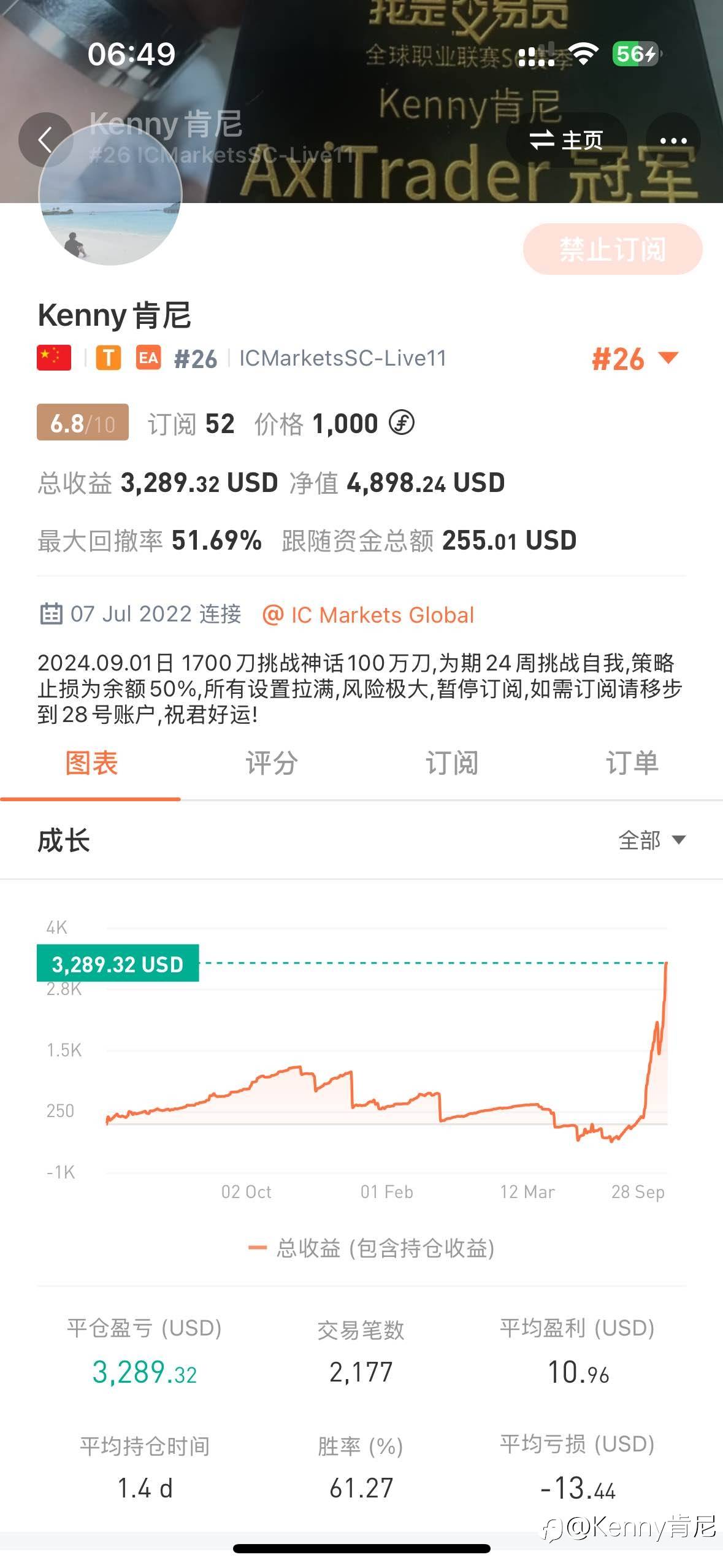Open the IC Markets Global broker link
The height and width of the screenshot is (1568, 723).
tap(369, 615)
